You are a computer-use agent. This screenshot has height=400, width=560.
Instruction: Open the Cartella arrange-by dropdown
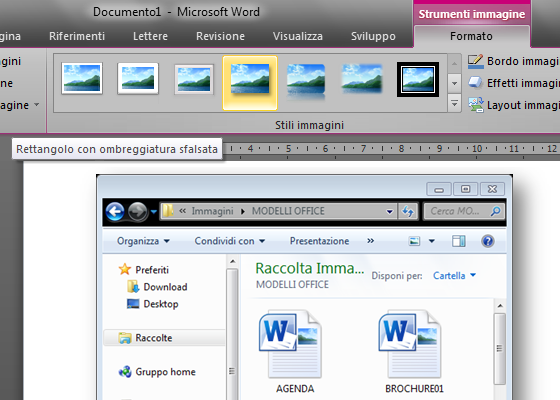[x=454, y=276]
